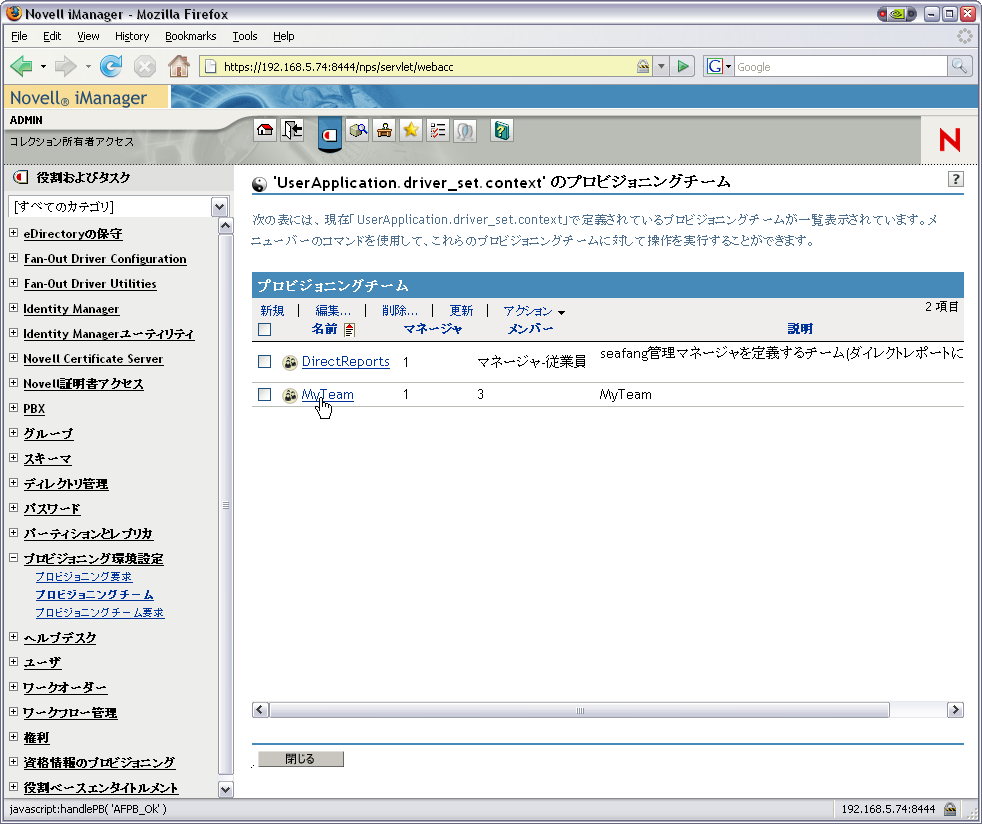Click the question mark help icon for page
The height and width of the screenshot is (824, 982).
(x=955, y=179)
